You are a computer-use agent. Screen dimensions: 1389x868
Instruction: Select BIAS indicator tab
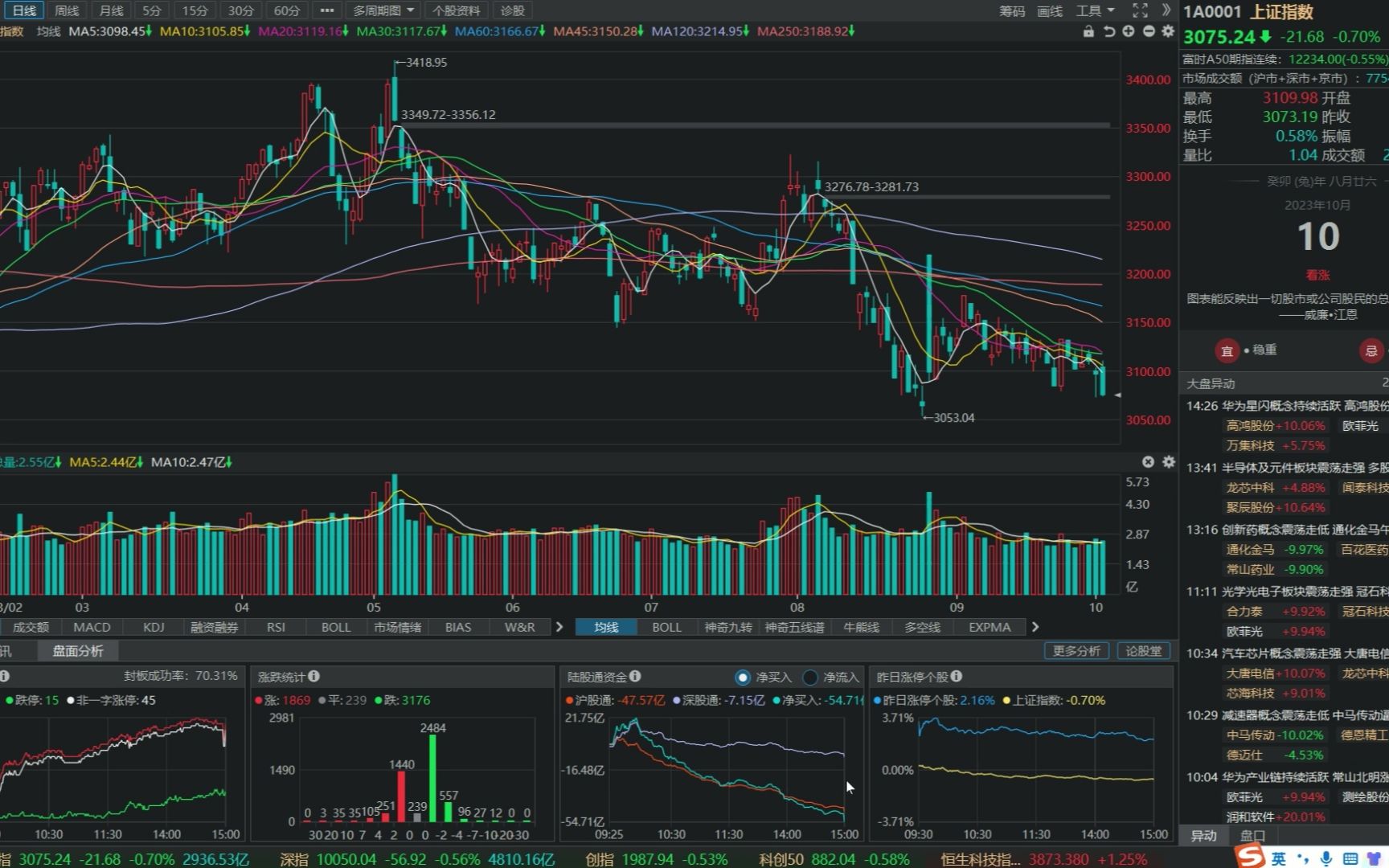click(x=458, y=627)
